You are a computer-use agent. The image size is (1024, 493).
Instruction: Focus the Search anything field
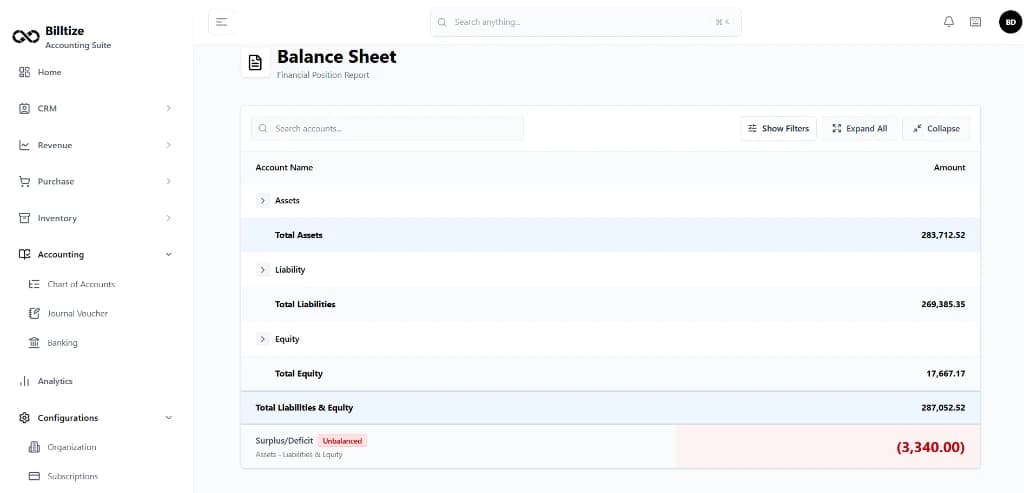click(x=586, y=22)
